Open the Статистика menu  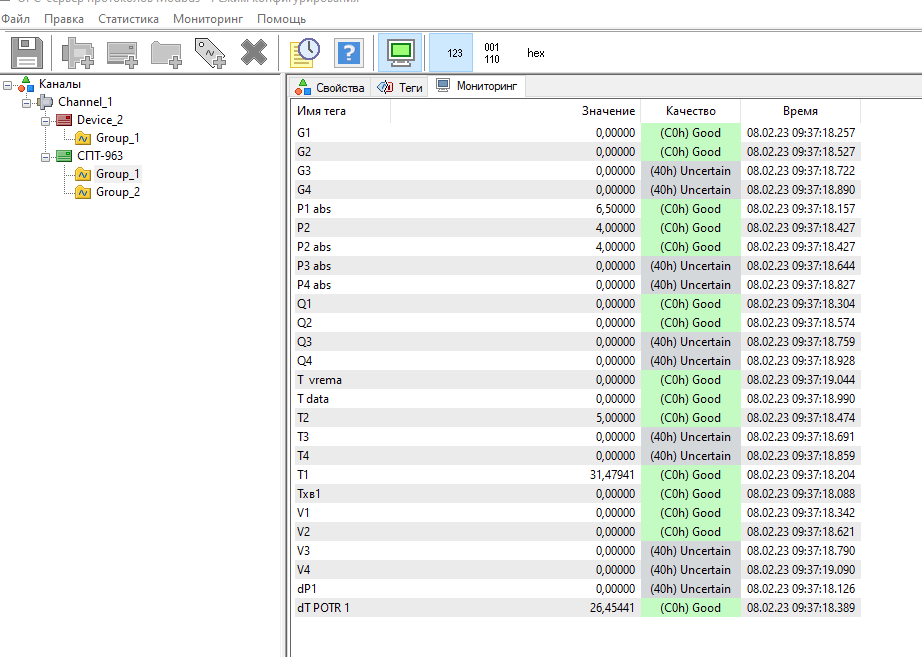pyautogui.click(x=128, y=19)
